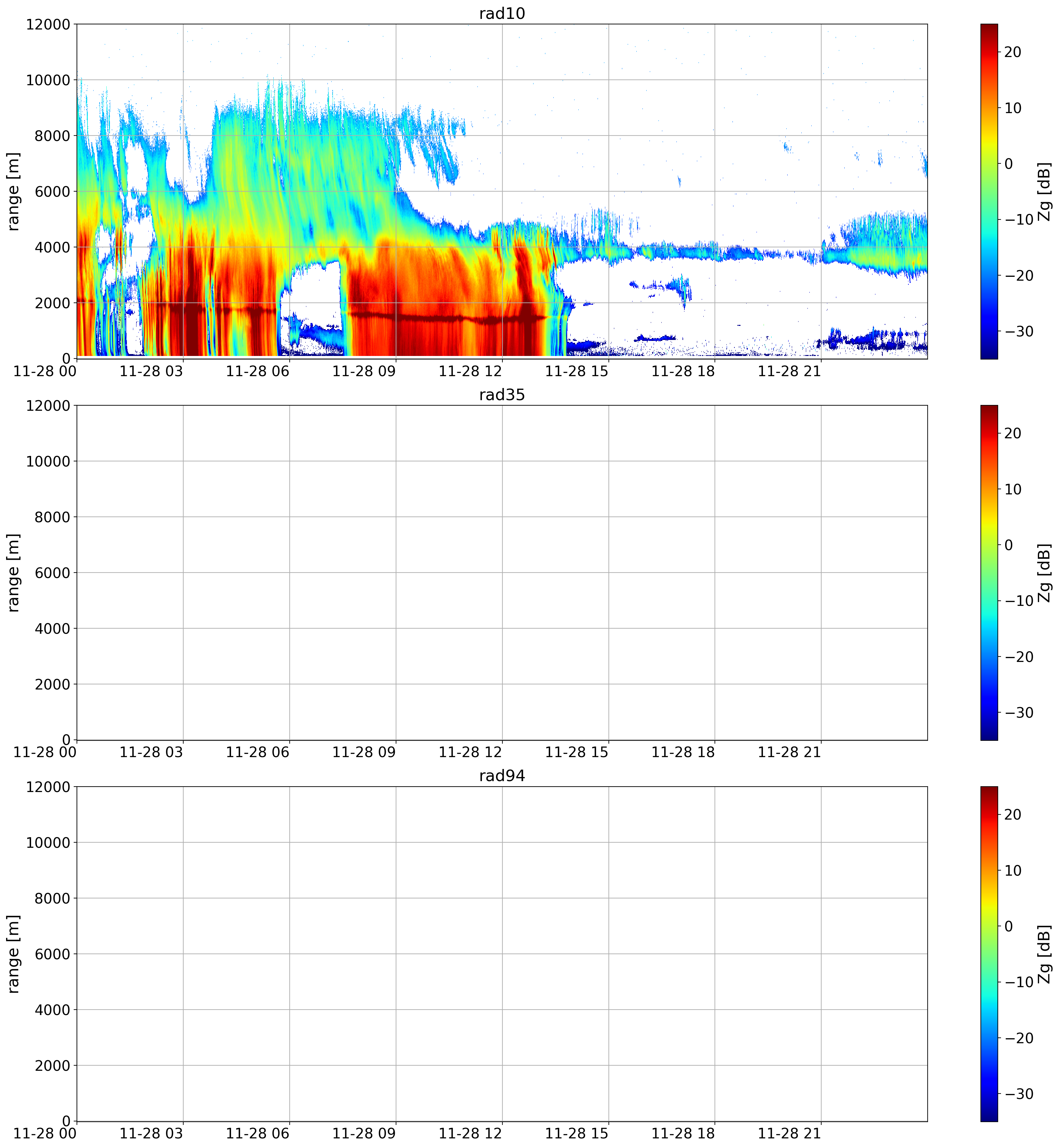Image resolution: width=1059 pixels, height=1148 pixels.
Task: Click the 11-28 21 tick label under rad94
Action: 790,1133
